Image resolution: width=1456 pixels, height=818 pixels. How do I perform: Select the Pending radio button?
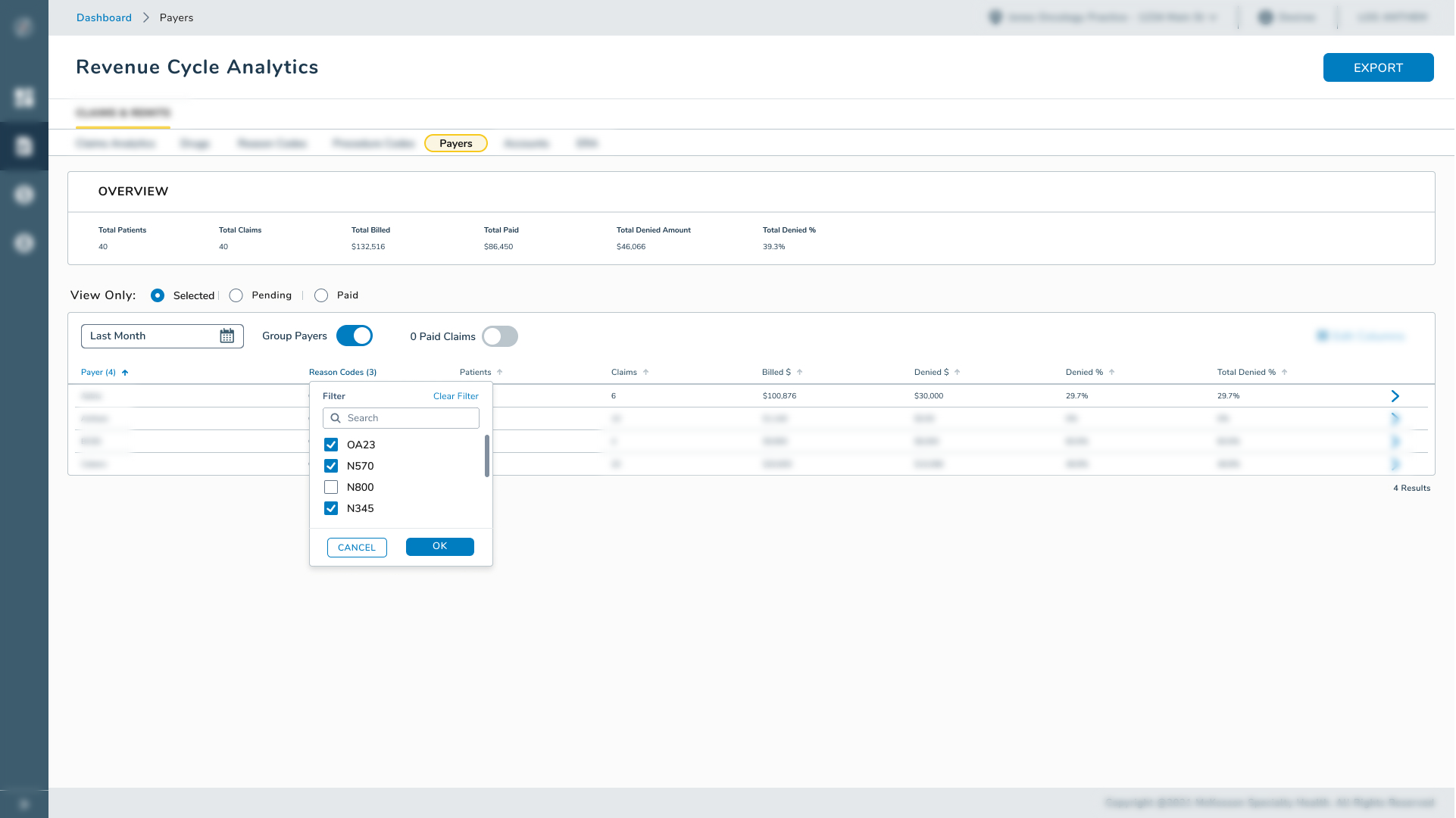tap(236, 295)
